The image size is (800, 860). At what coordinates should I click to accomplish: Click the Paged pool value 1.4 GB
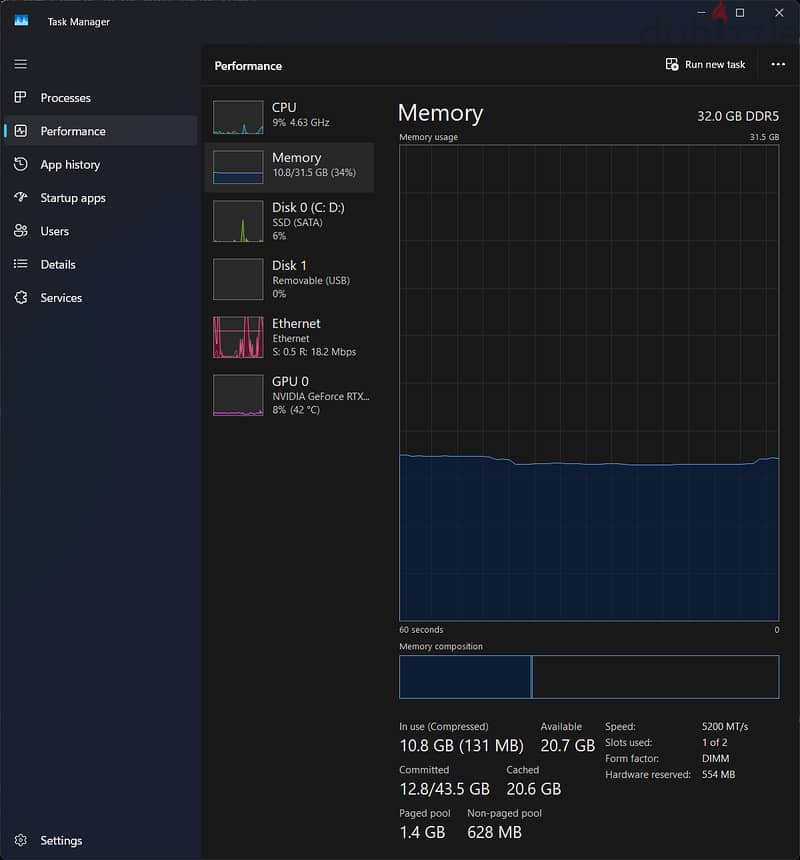click(422, 832)
